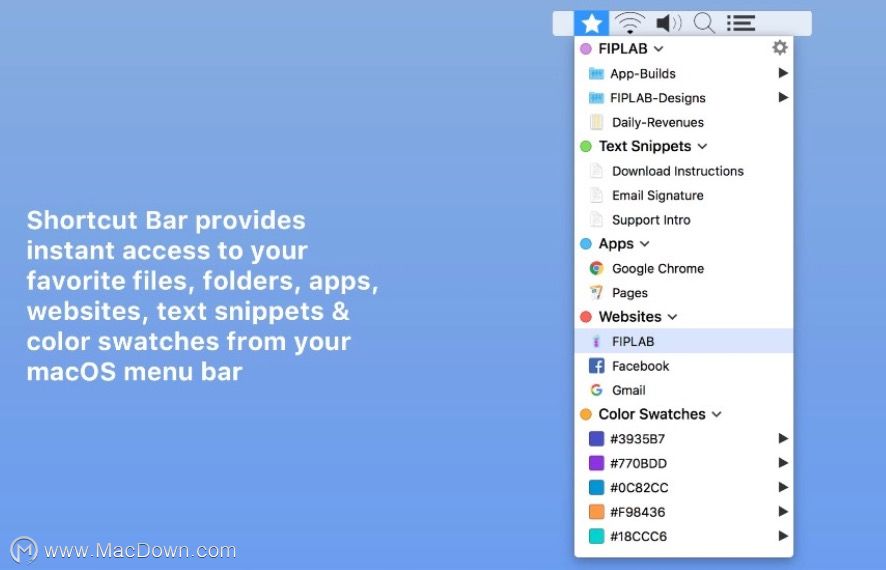
Task: Open the App-Builds folder entry
Action: point(684,73)
